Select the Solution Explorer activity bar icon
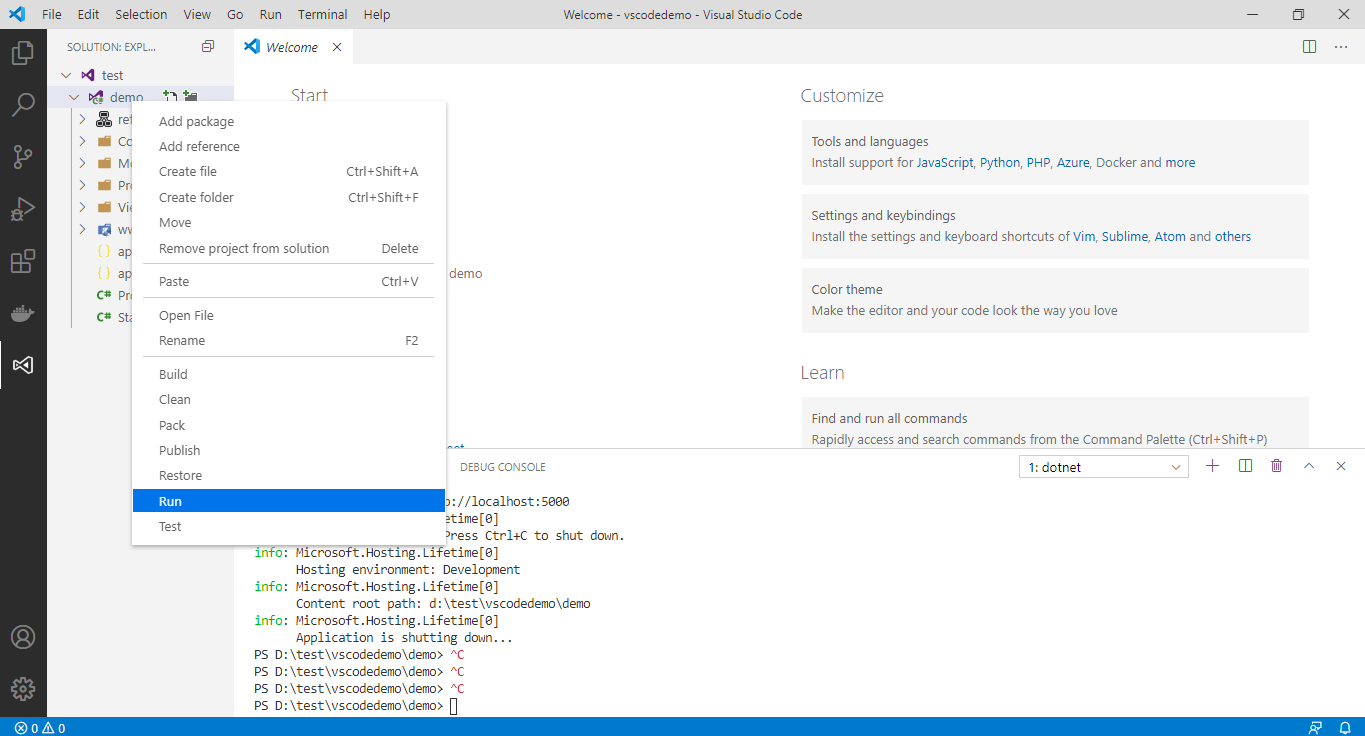The width and height of the screenshot is (1365, 736). [23, 365]
